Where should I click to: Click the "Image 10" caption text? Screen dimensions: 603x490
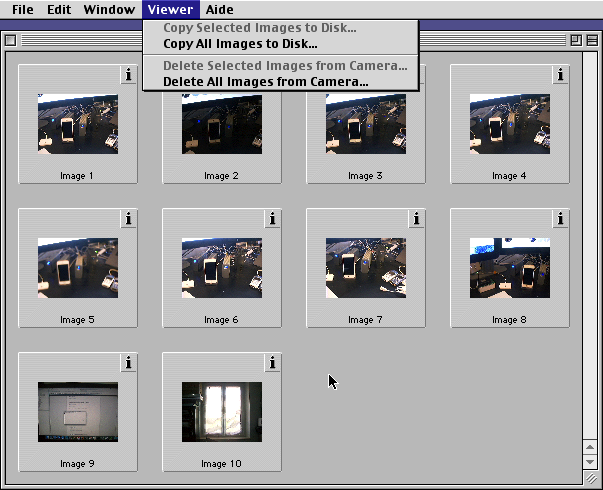coord(222,464)
